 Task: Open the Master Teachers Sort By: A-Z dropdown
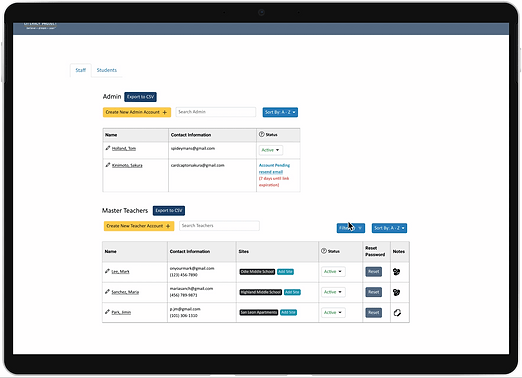click(389, 228)
